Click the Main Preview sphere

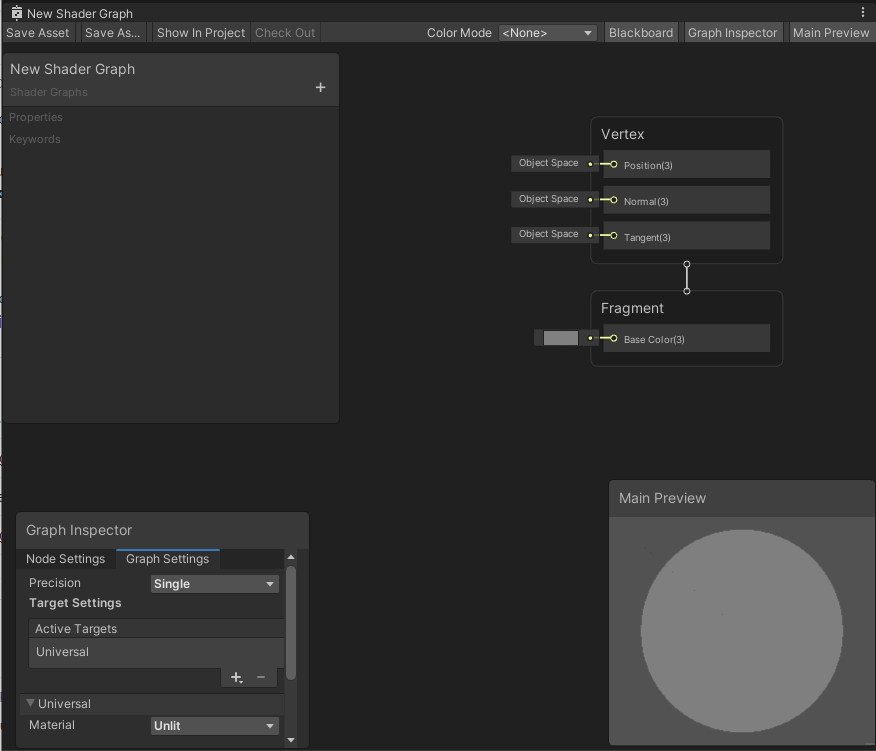coord(741,630)
